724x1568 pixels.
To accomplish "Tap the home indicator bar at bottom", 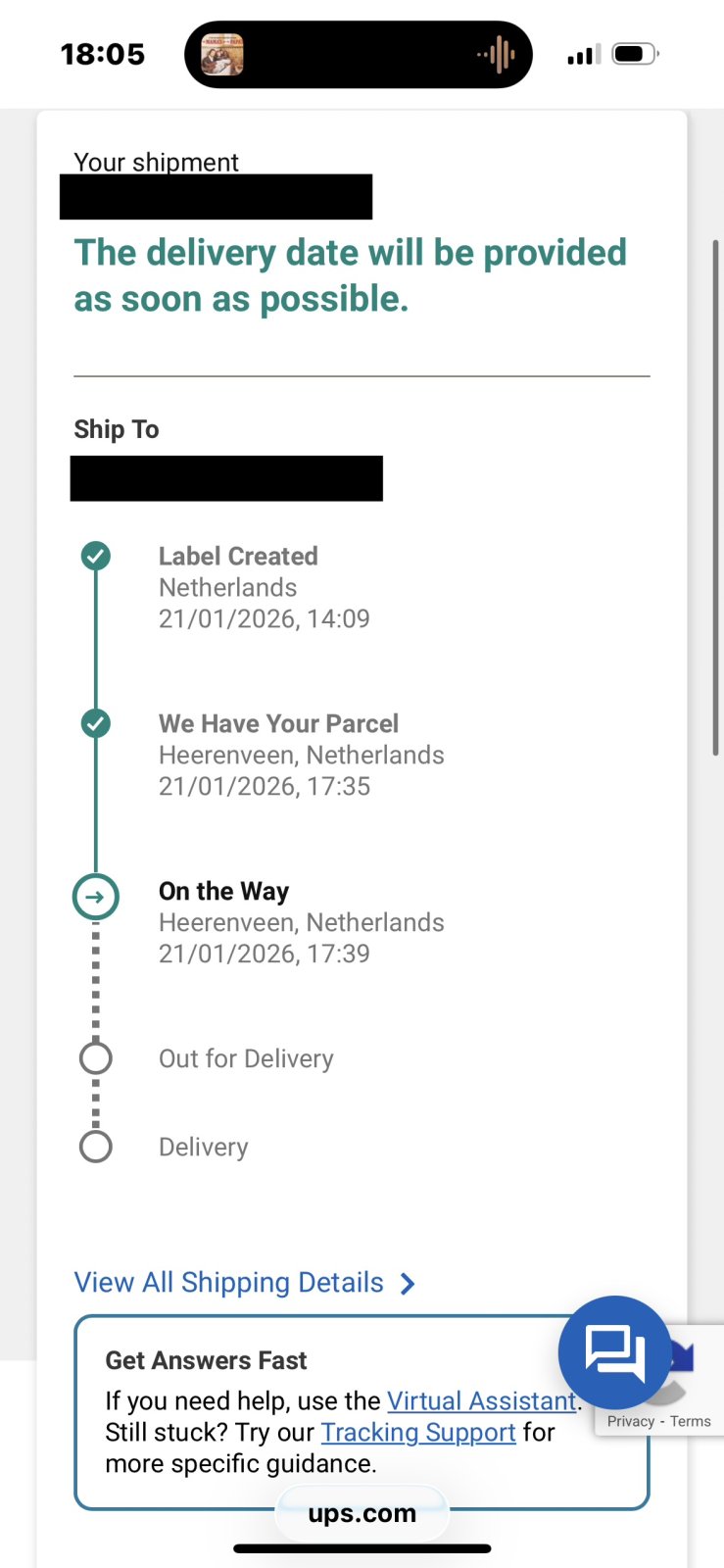I will (x=362, y=1549).
